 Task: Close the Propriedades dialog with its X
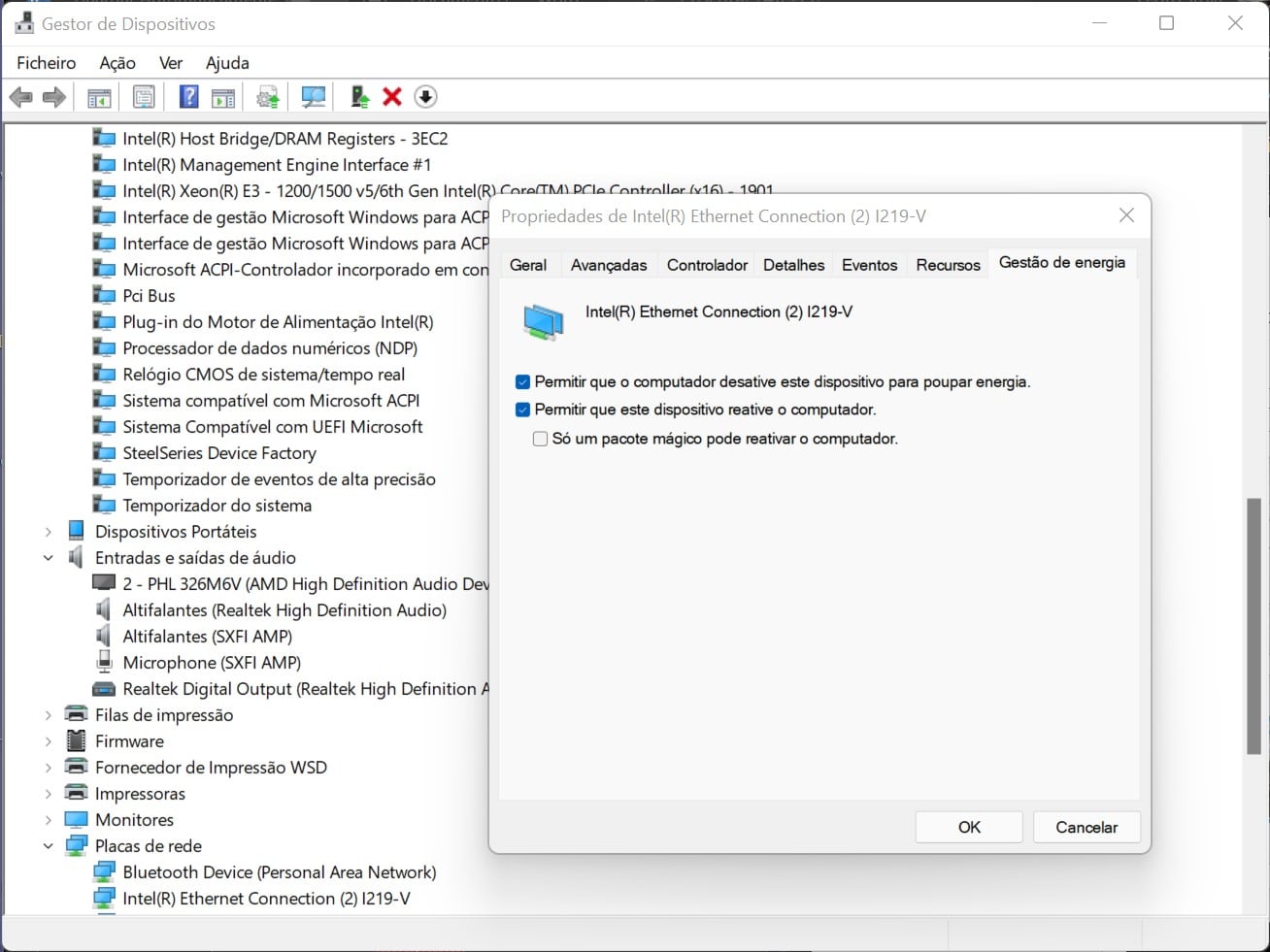click(x=1126, y=215)
